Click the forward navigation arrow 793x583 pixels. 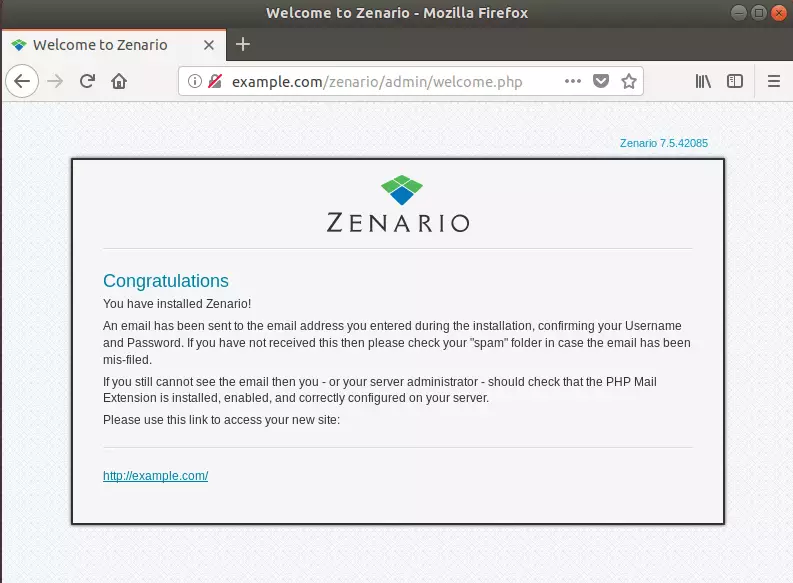pos(55,81)
